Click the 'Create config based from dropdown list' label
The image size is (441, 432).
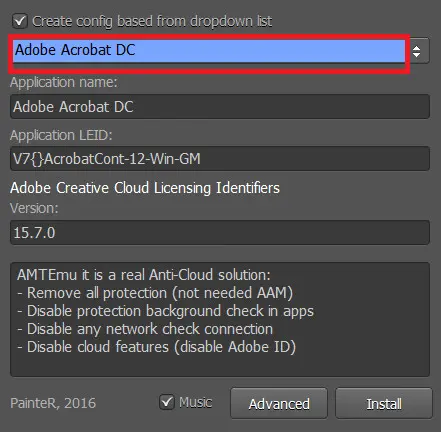[x=152, y=21]
